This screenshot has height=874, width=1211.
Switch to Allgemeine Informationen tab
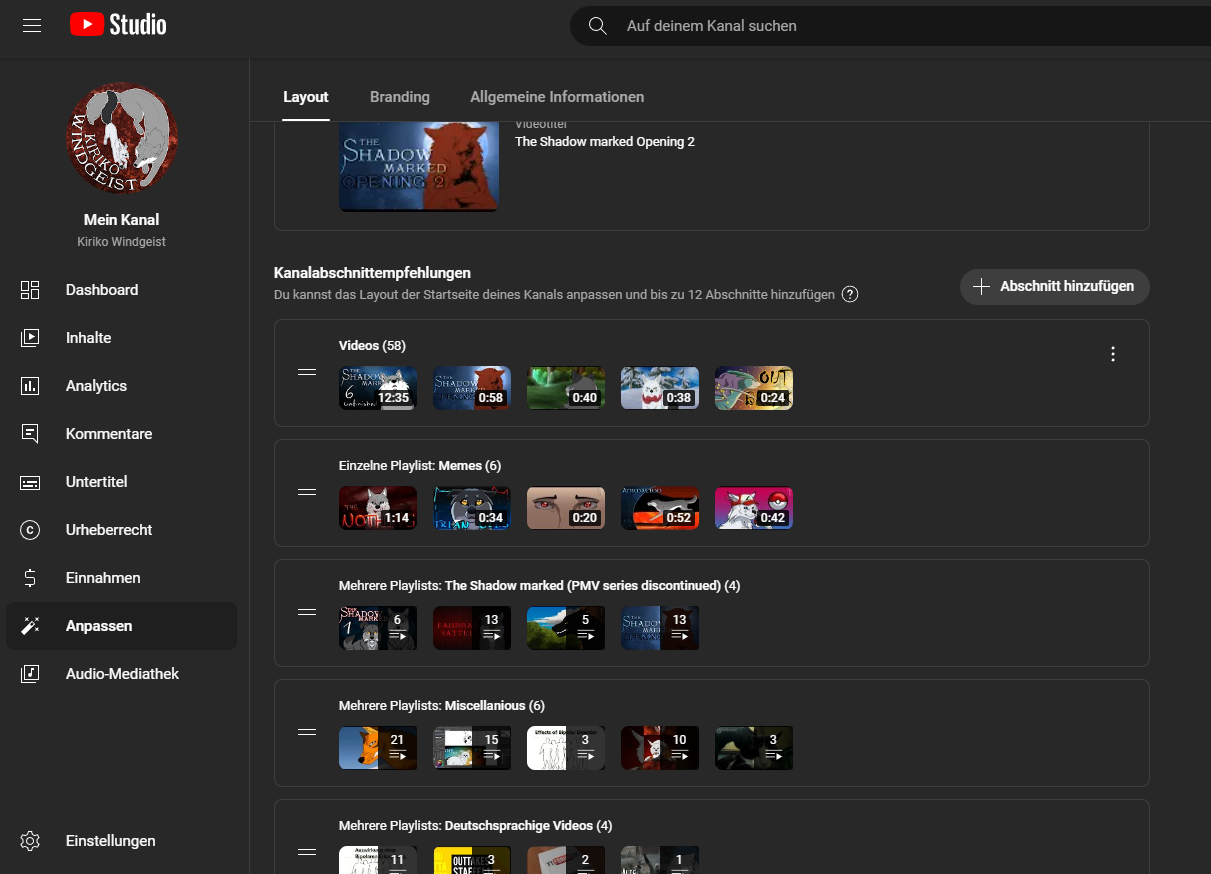[x=557, y=97]
